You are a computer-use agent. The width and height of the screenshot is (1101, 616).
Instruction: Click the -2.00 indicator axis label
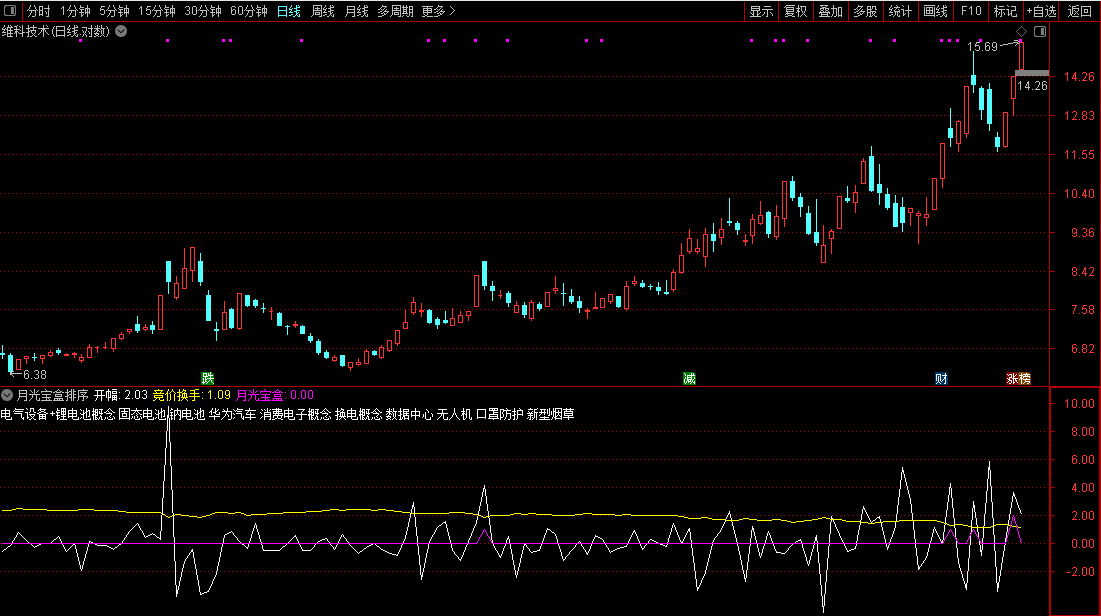pos(1079,572)
